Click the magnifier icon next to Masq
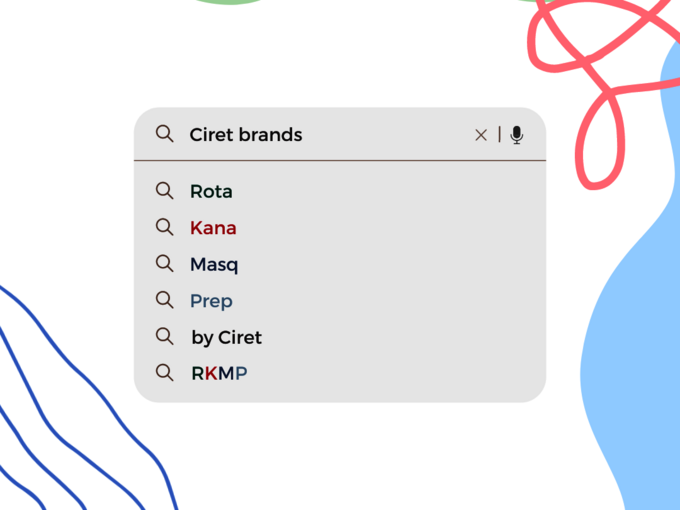Image resolution: width=680 pixels, height=510 pixels. [165, 264]
